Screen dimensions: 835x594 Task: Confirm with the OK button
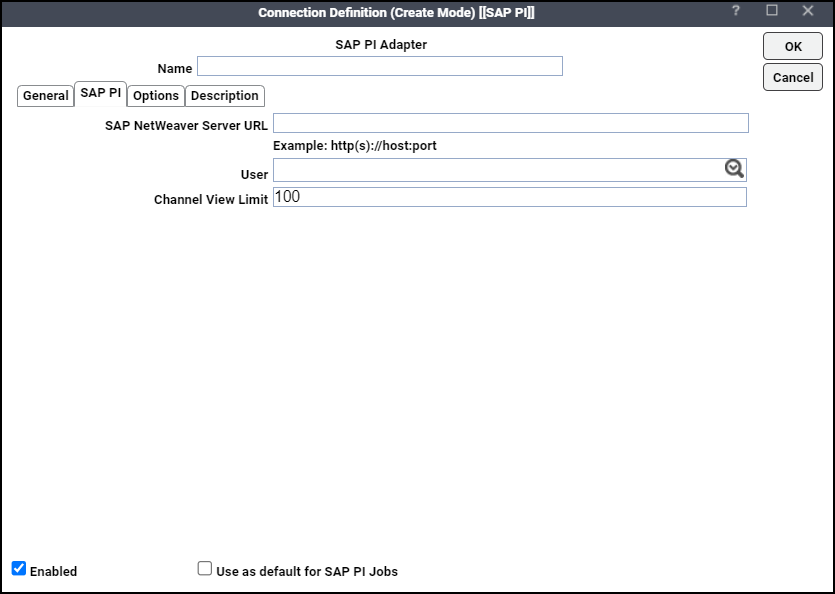[793, 46]
